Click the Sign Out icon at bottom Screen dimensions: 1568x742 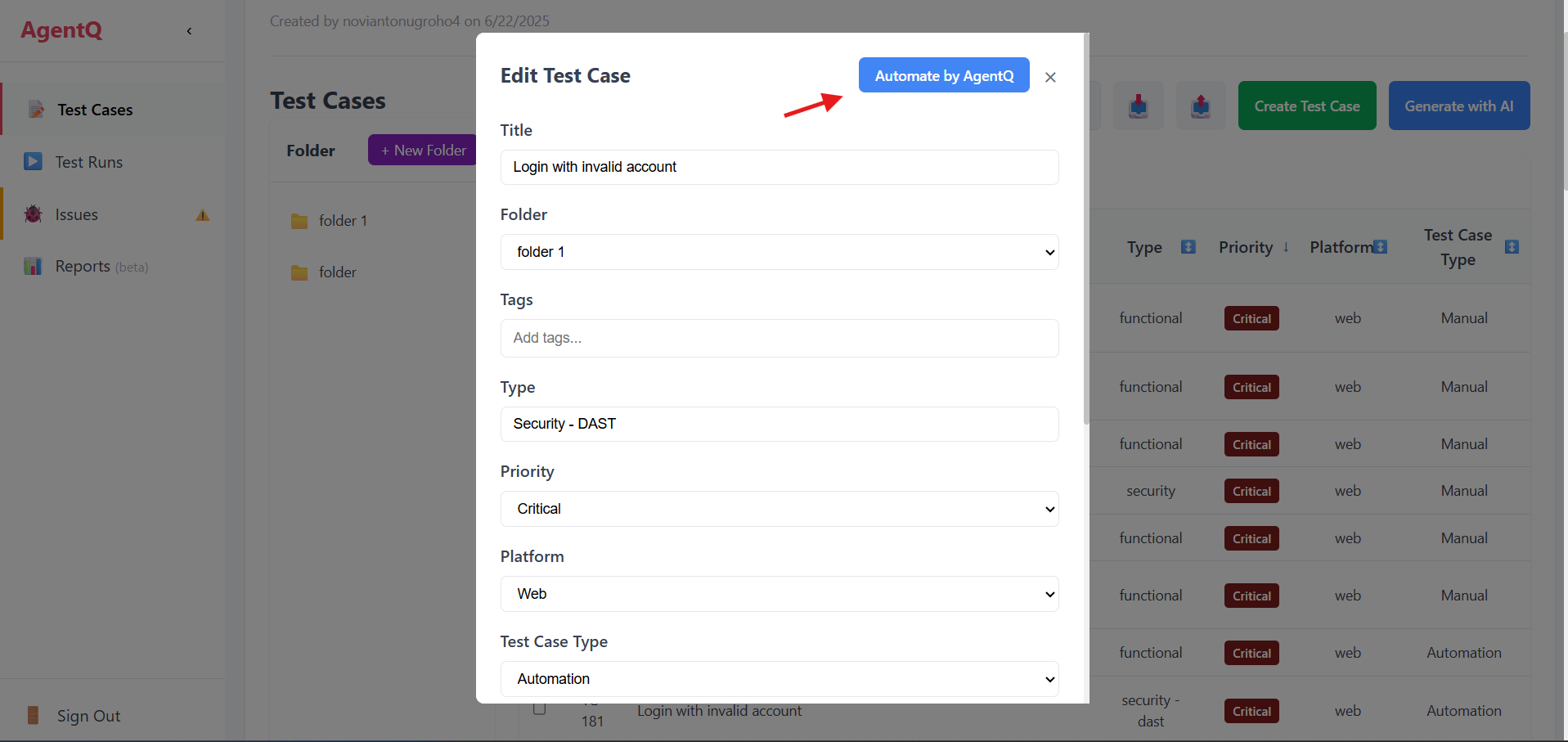[x=33, y=715]
